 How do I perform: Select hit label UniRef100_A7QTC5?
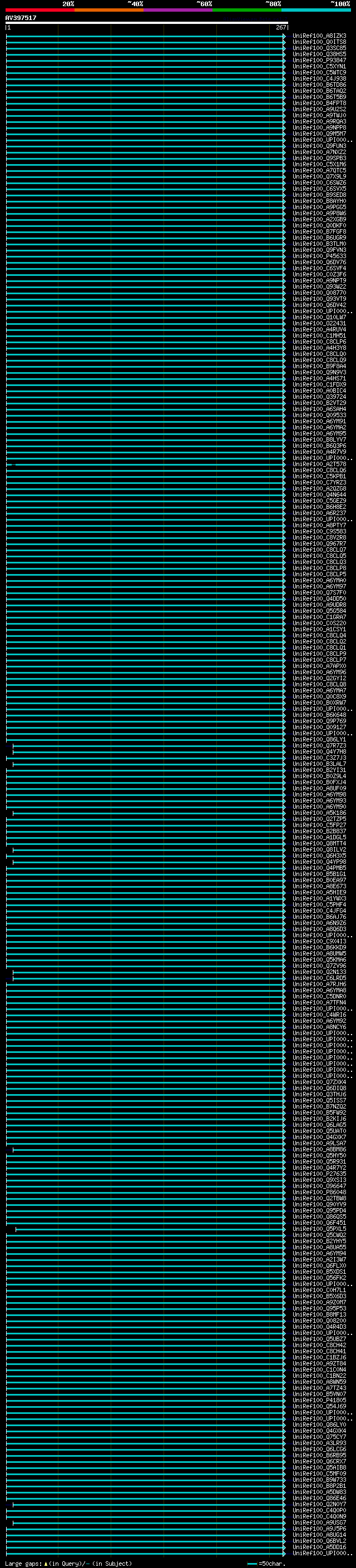(x=319, y=170)
